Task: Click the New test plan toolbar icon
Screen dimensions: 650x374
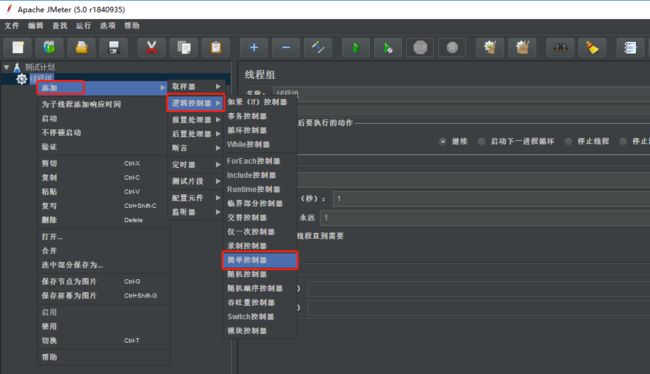Action: 18,48
